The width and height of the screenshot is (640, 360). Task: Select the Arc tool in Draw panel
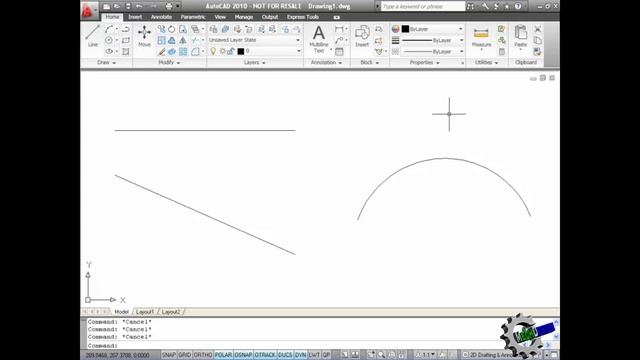[109, 29]
